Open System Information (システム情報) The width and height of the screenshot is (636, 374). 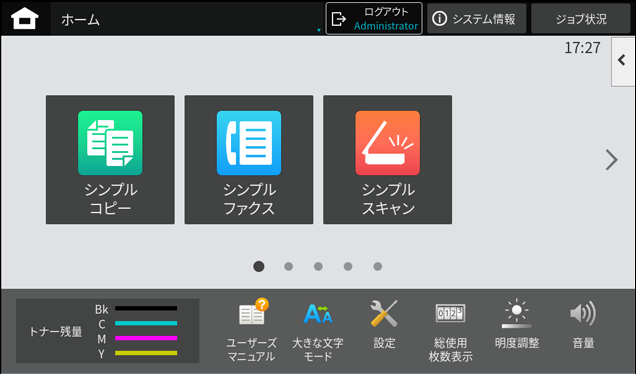[477, 19]
